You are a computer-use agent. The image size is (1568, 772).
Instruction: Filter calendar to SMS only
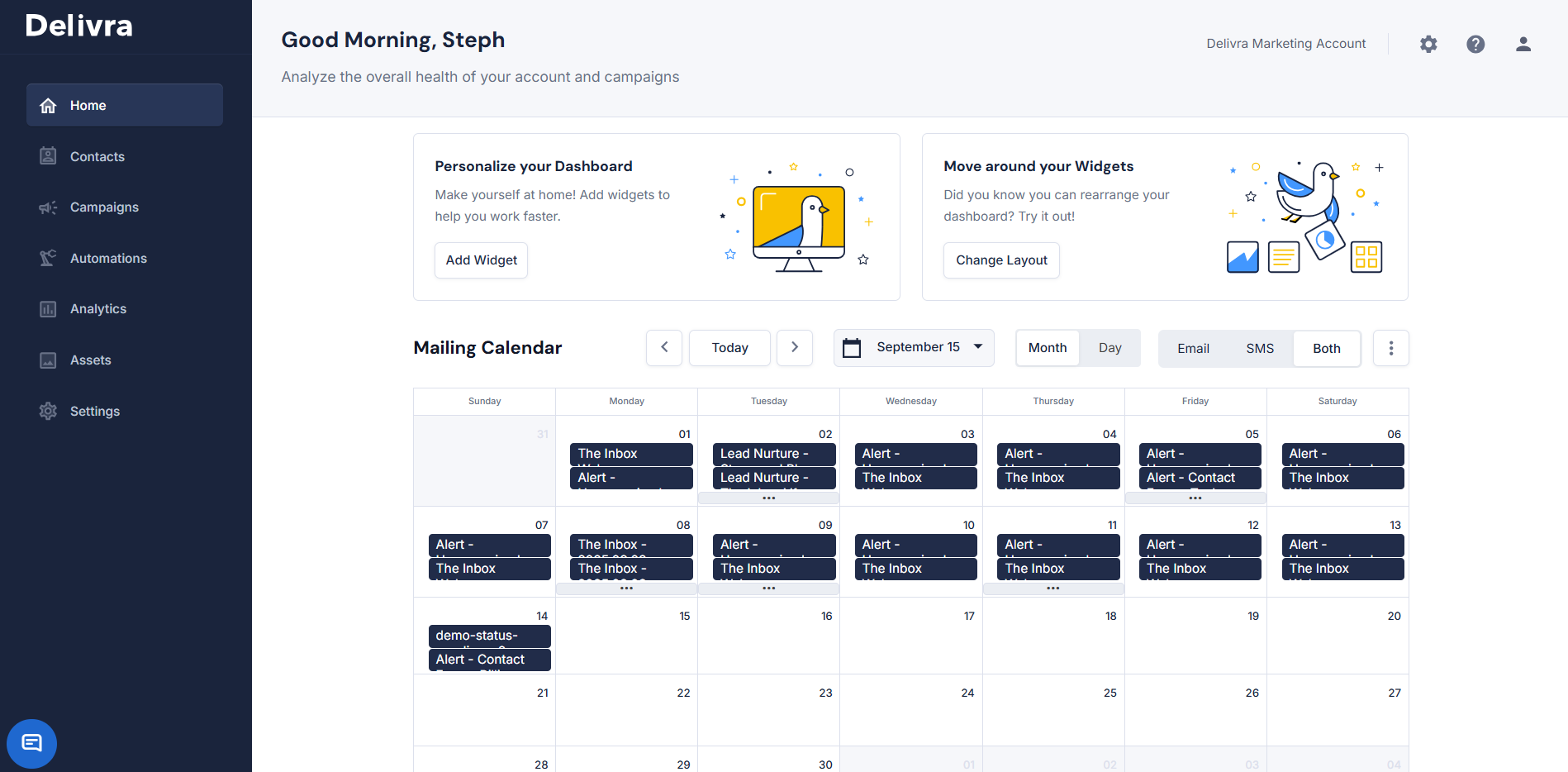(x=1259, y=349)
